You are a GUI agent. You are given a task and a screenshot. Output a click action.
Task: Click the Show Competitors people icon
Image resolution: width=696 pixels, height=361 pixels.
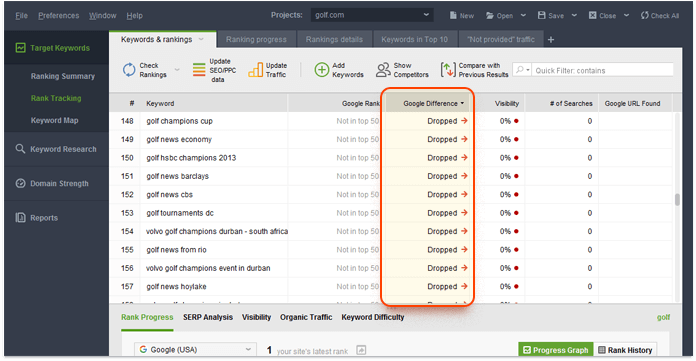383,70
